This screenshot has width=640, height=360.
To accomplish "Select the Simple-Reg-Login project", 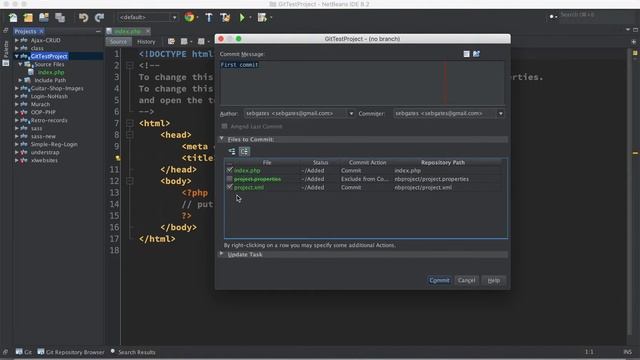I will [54, 144].
